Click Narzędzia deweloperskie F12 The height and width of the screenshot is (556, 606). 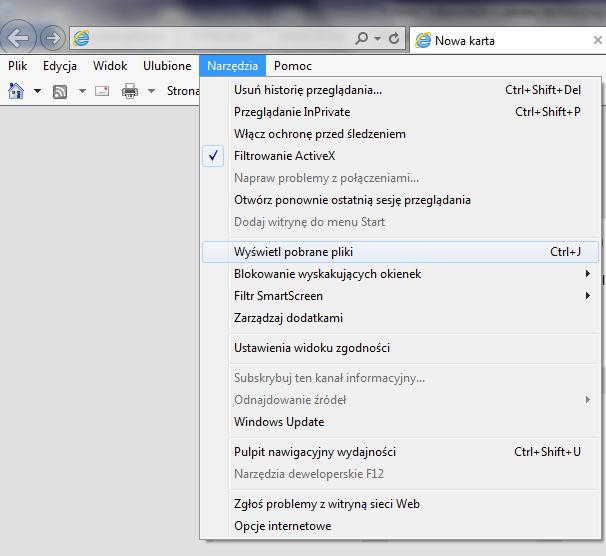[400, 474]
